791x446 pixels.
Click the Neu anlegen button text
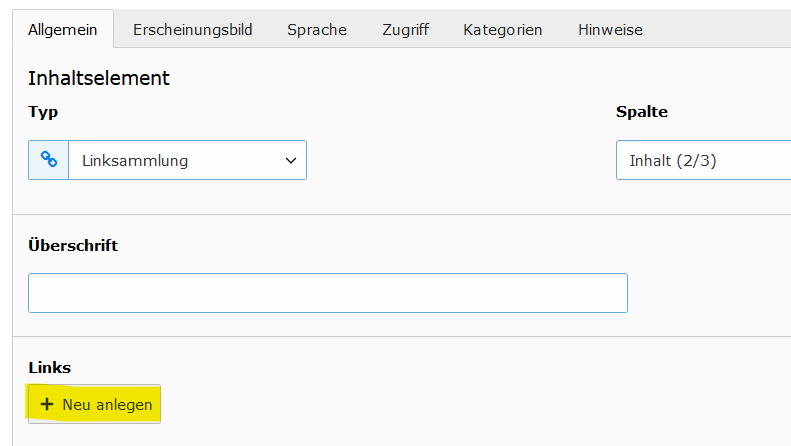107,405
